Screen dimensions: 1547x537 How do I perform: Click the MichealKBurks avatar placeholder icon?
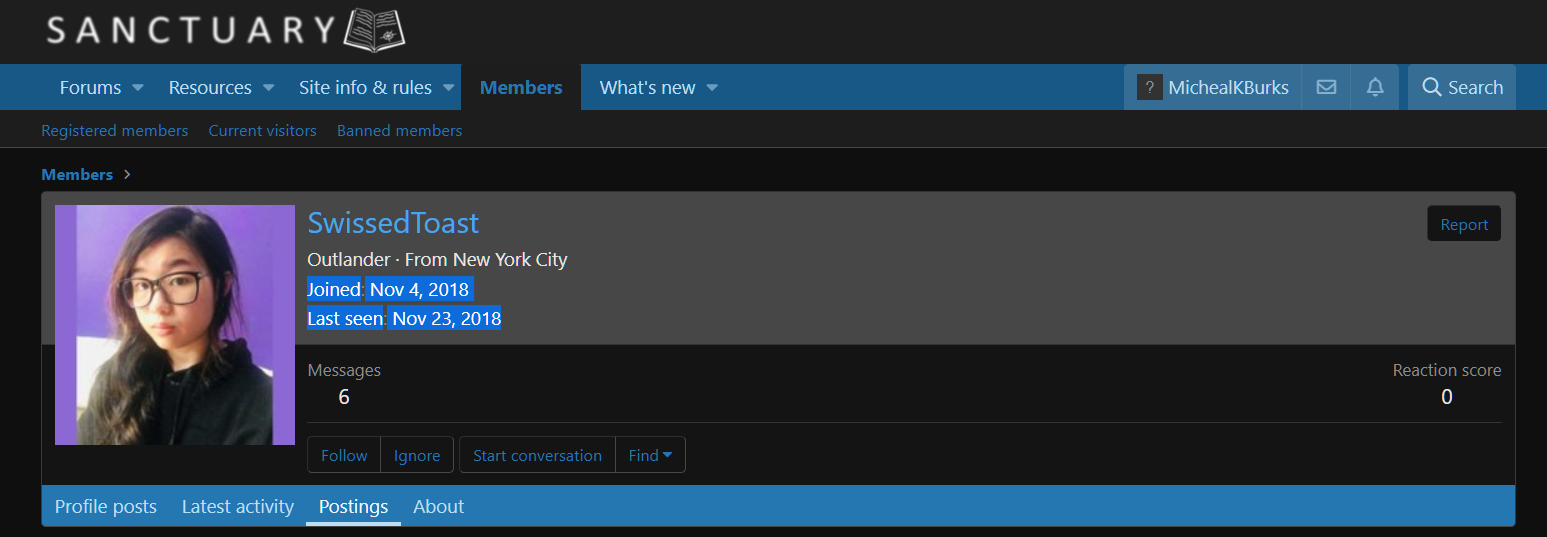pos(1150,87)
